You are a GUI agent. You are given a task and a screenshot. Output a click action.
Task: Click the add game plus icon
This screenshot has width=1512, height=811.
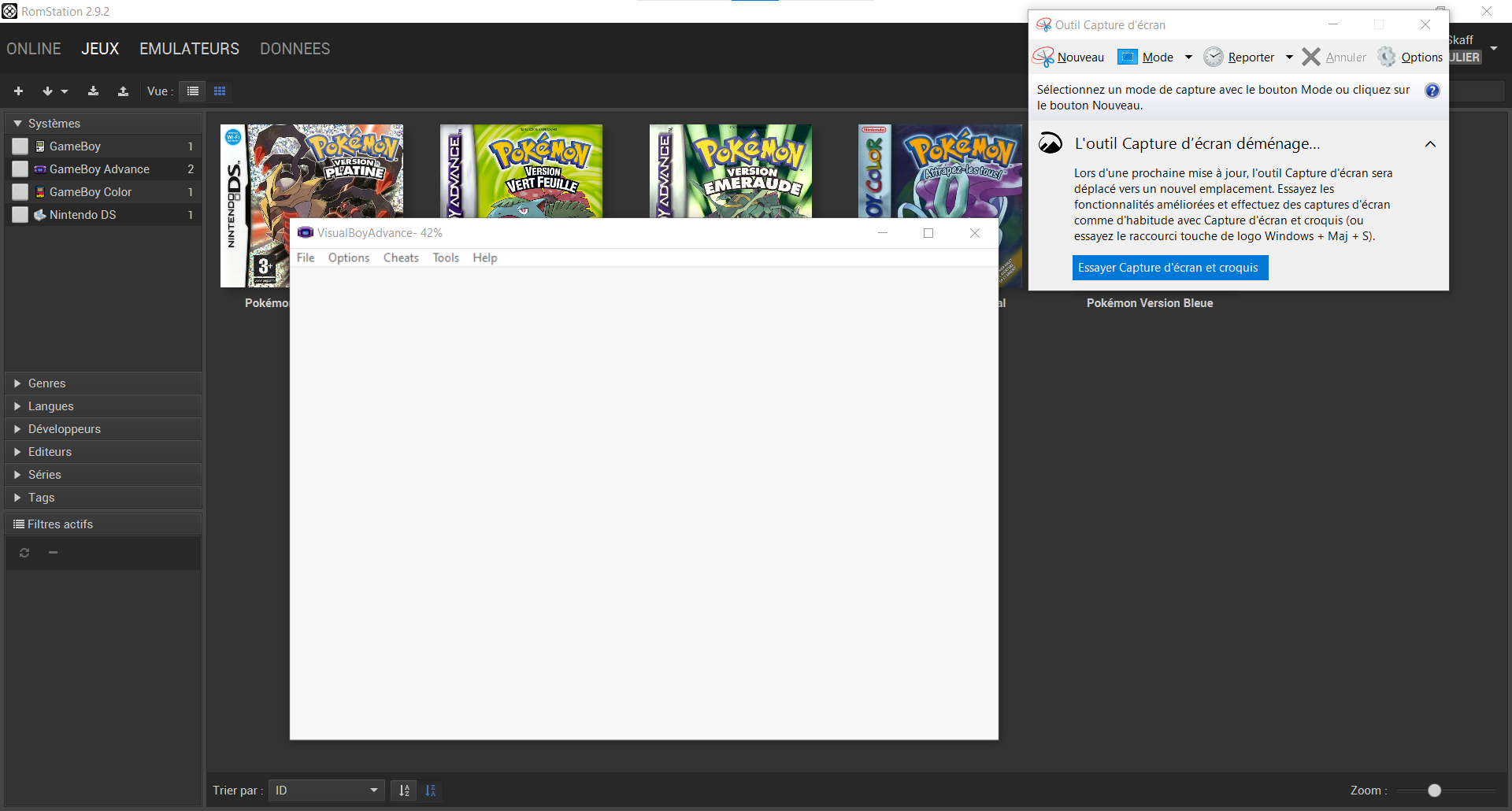19,91
